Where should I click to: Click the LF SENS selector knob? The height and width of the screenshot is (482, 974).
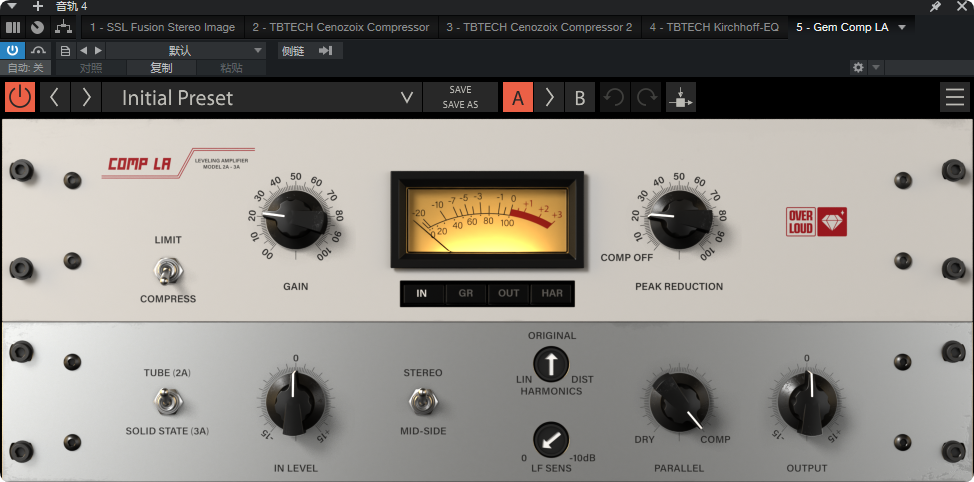tap(551, 440)
